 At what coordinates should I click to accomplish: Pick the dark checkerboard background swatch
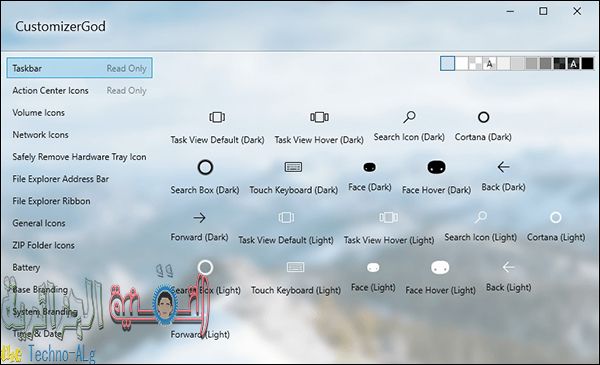(x=559, y=64)
